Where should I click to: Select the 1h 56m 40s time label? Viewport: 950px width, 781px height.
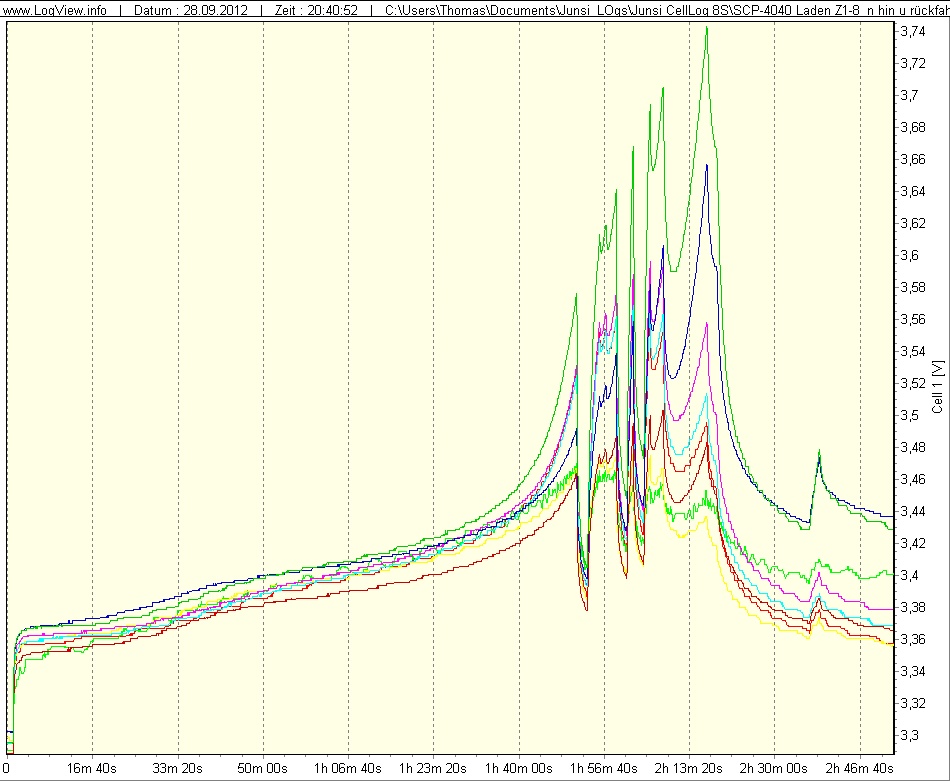(603, 768)
